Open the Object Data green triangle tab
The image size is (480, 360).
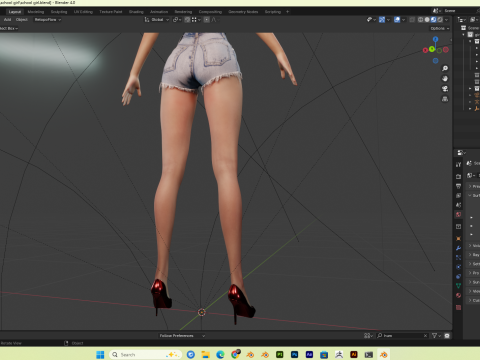(458, 286)
